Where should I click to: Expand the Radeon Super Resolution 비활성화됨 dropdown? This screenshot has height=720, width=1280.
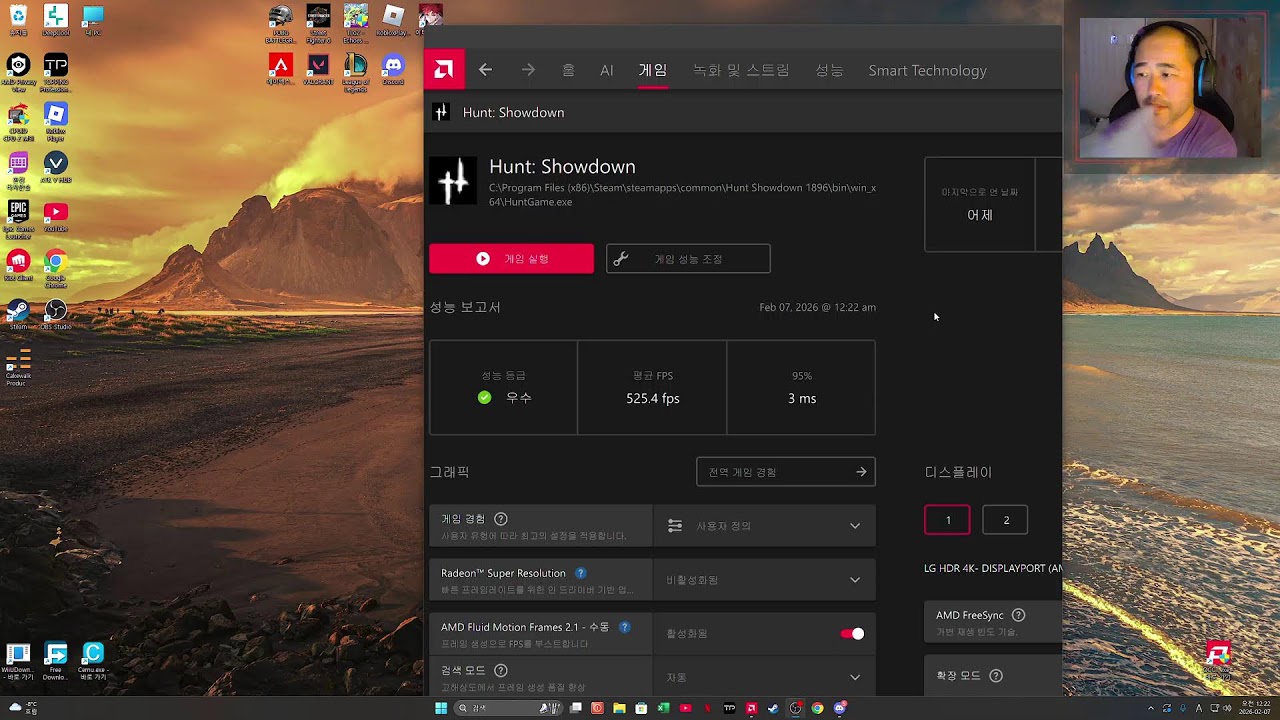coord(764,580)
